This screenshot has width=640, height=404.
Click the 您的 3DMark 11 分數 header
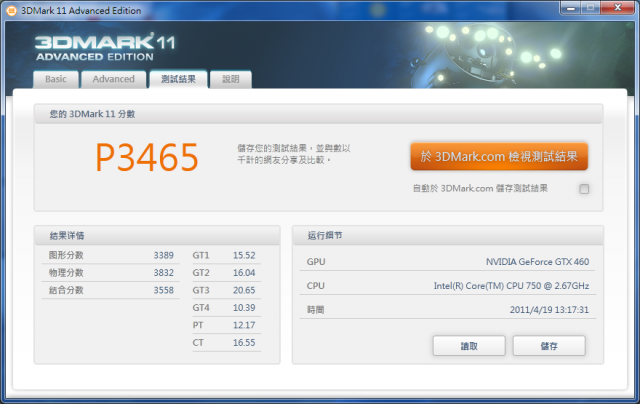tap(318, 114)
